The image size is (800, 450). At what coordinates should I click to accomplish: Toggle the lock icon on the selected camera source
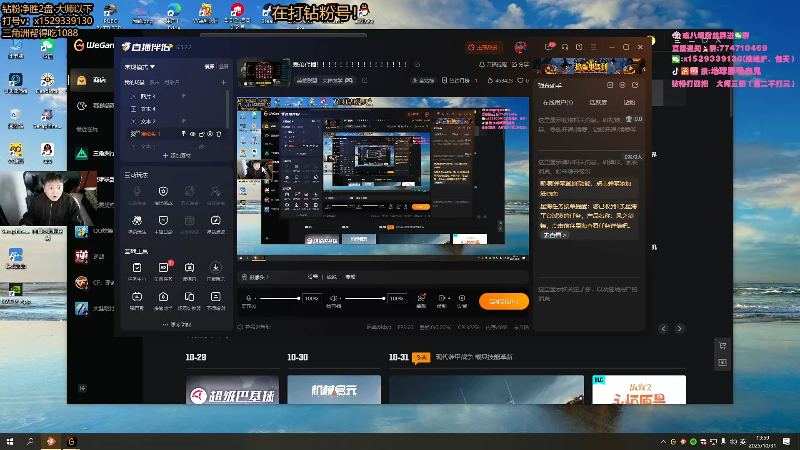click(x=202, y=134)
